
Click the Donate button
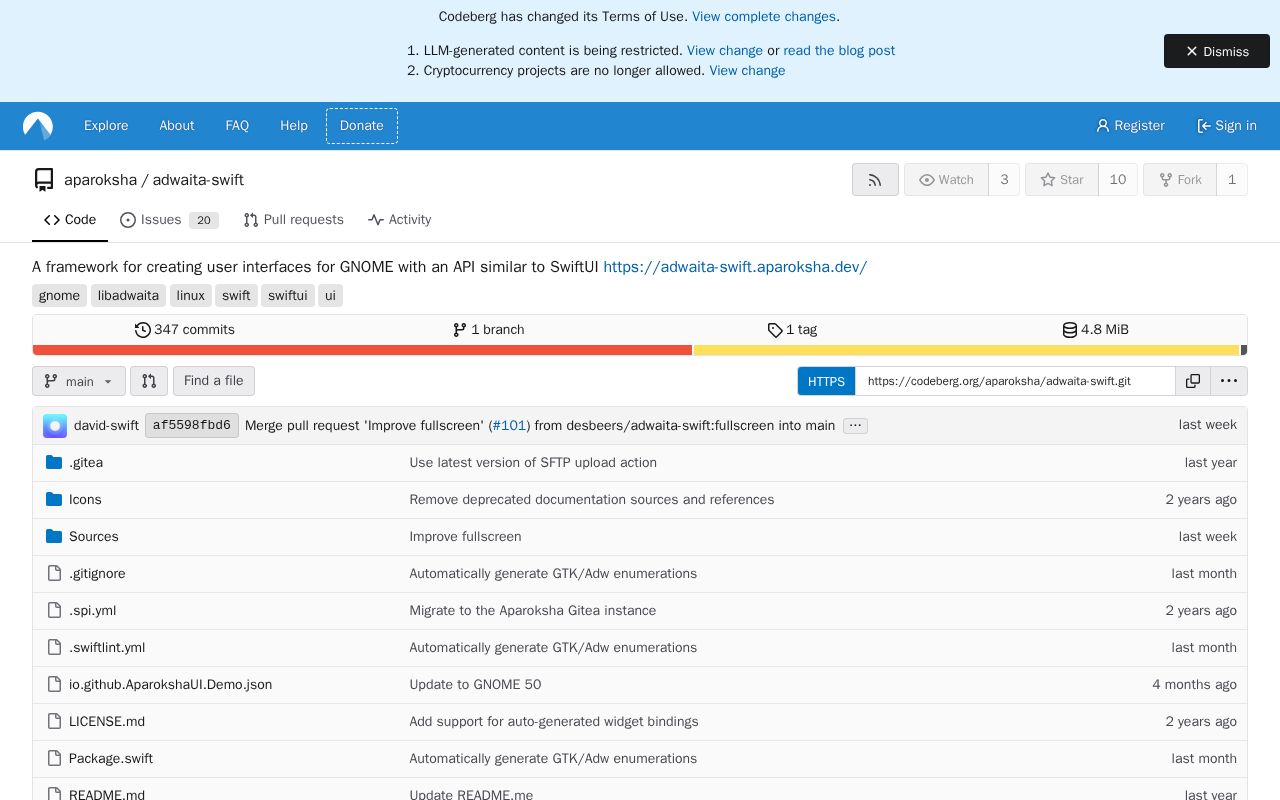tap(362, 126)
